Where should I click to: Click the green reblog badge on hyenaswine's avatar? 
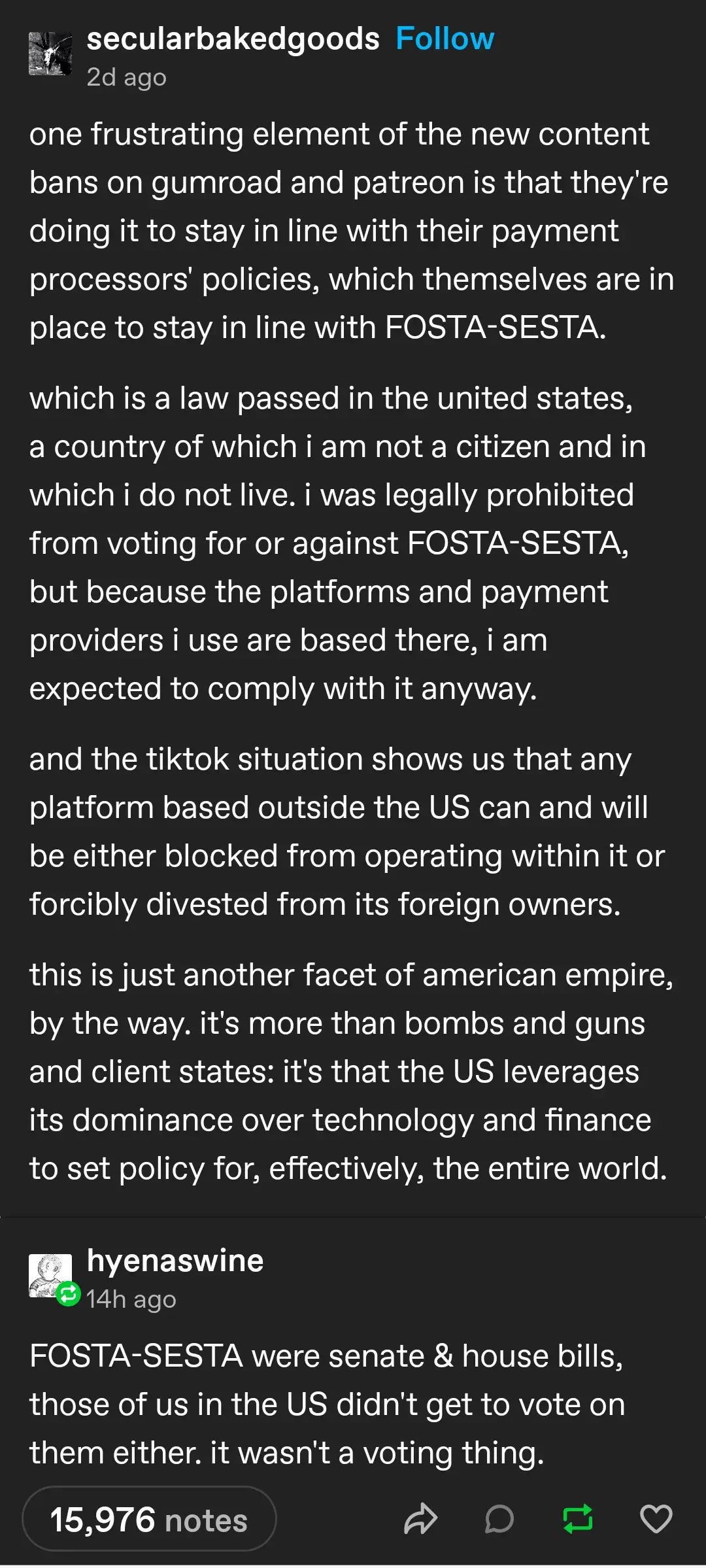click(69, 1293)
